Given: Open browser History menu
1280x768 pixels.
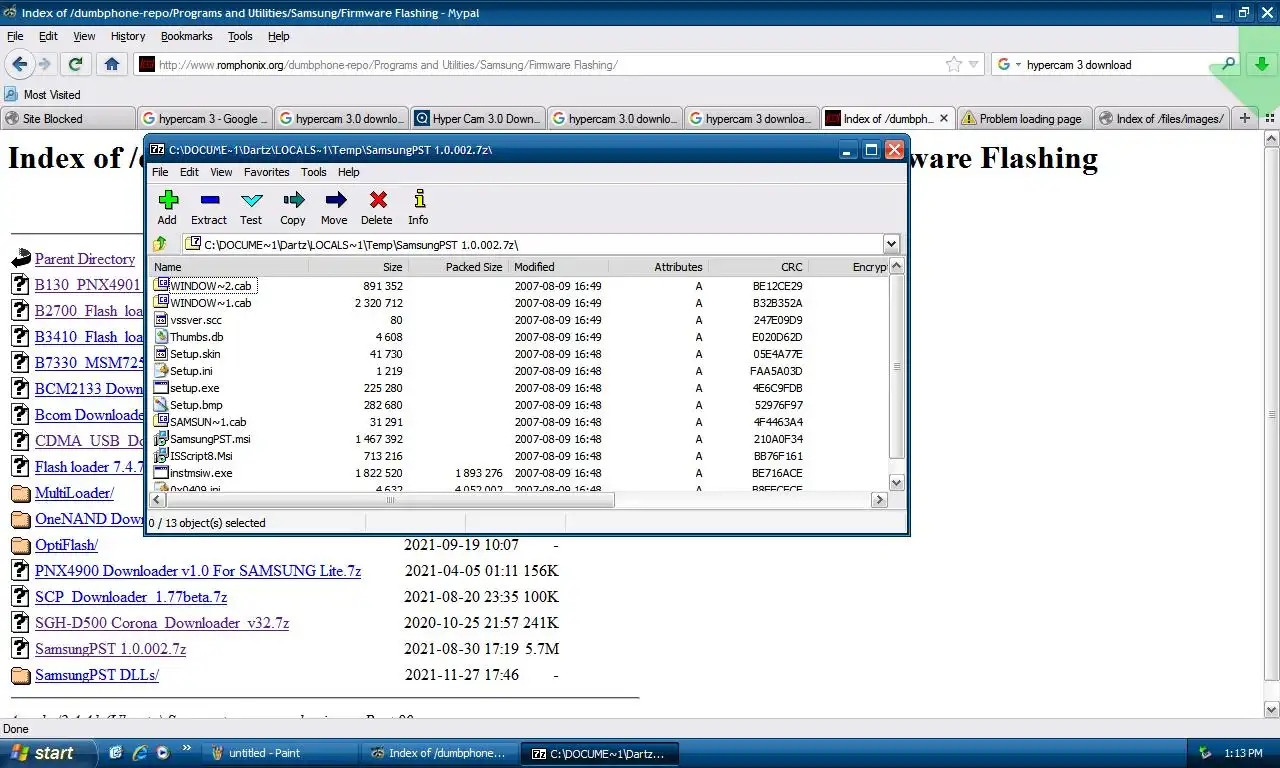Looking at the screenshot, I should [x=128, y=36].
